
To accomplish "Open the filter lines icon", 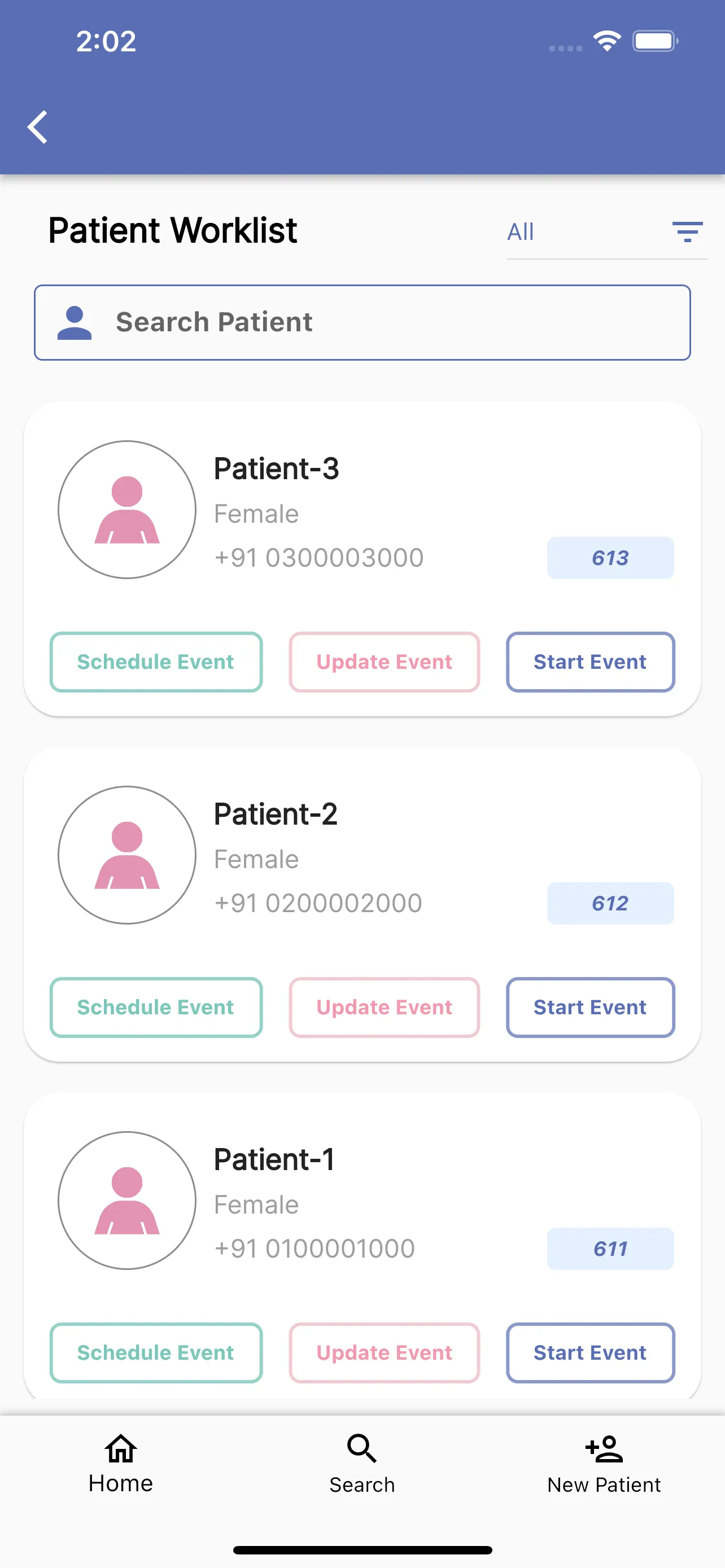I will pyautogui.click(x=687, y=232).
